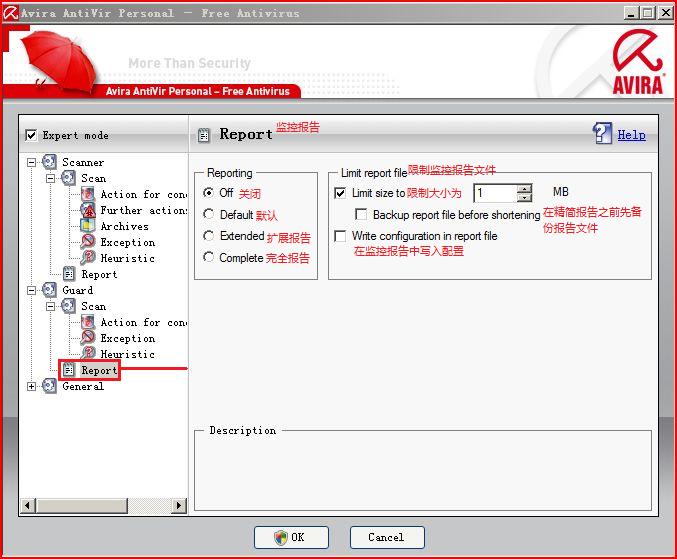The height and width of the screenshot is (559, 677).
Task: Click the tree scrollbar right arrow
Action: pyautogui.click(x=179, y=505)
